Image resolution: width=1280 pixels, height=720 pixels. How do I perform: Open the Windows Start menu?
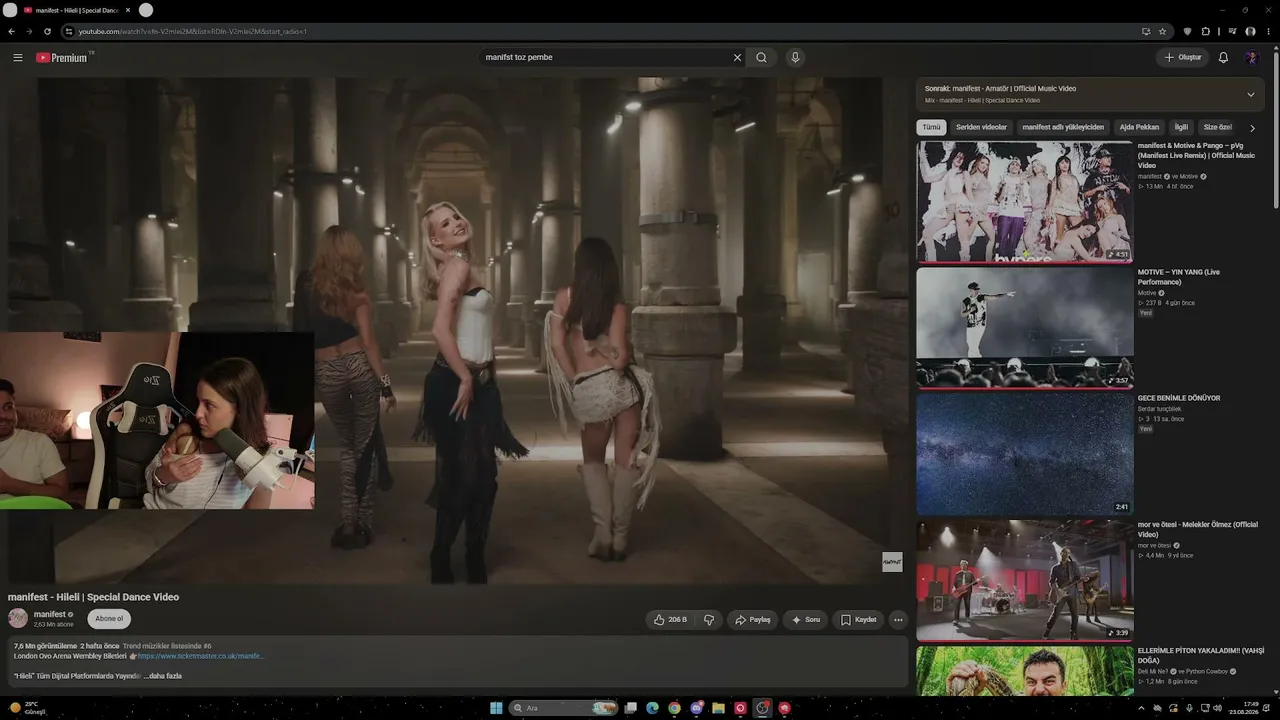pyautogui.click(x=495, y=708)
